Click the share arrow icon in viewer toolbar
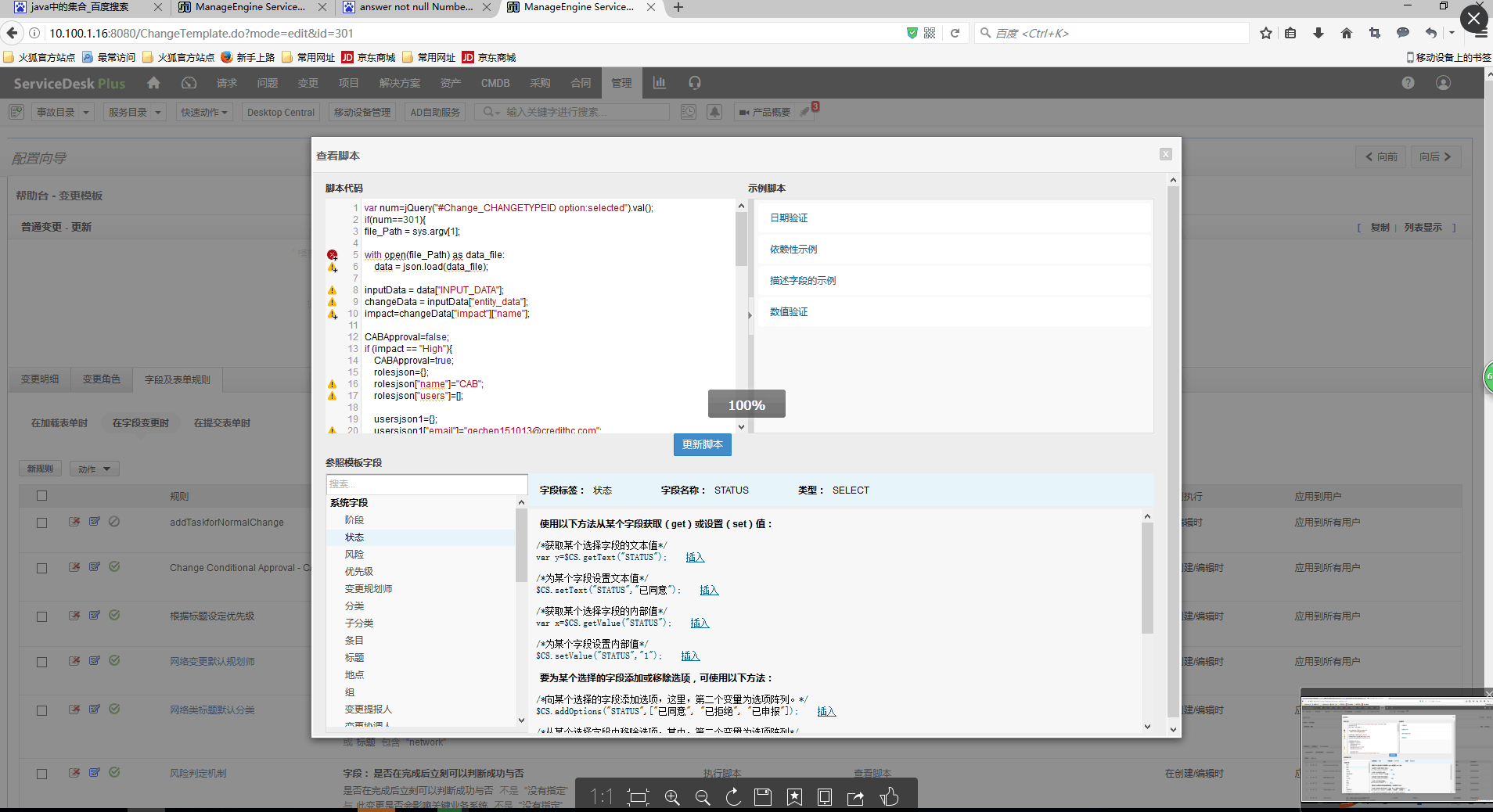This screenshot has width=1493, height=812. coord(856,797)
